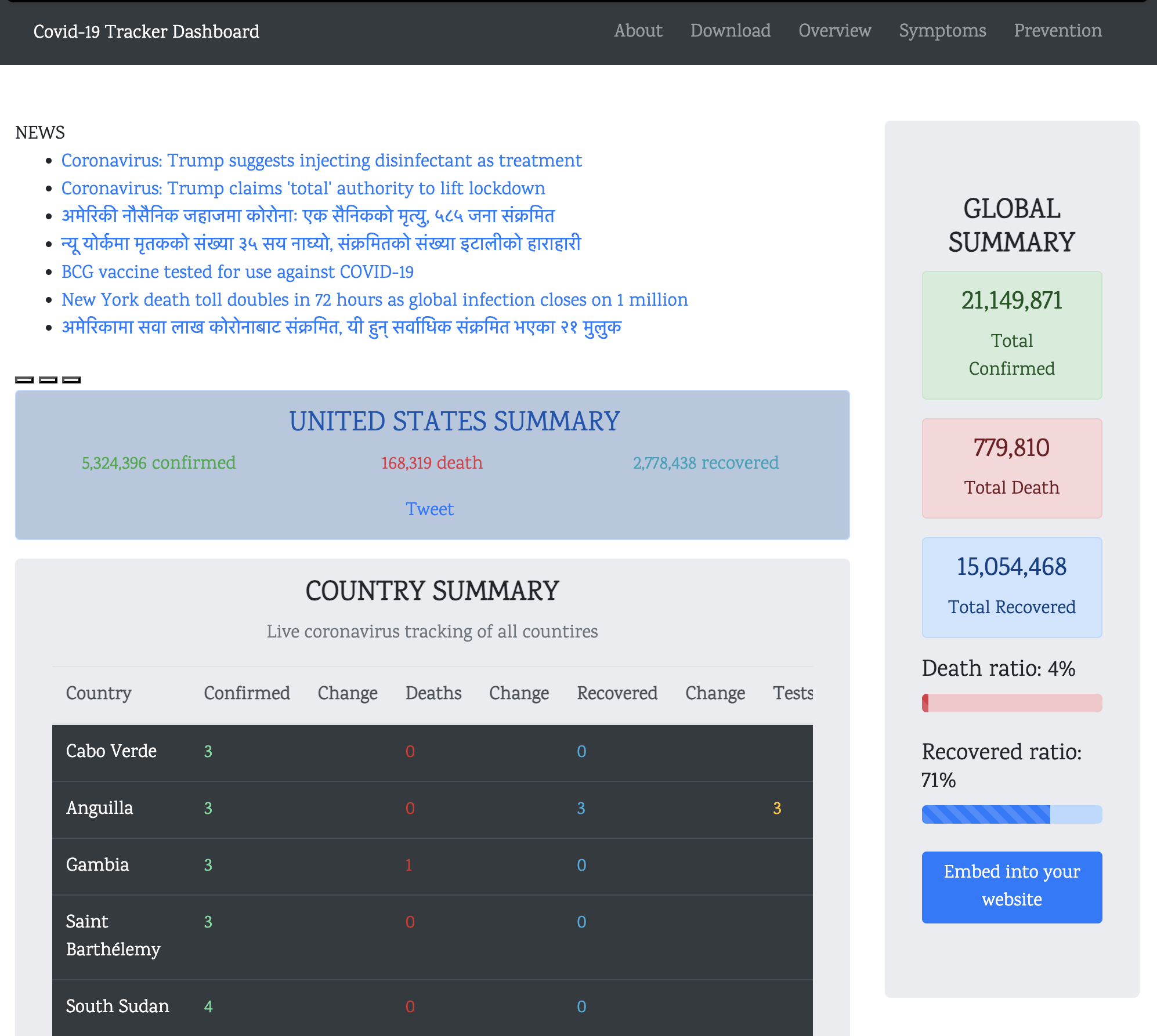The height and width of the screenshot is (1036, 1157).
Task: Click the Tests column header
Action: 793,693
